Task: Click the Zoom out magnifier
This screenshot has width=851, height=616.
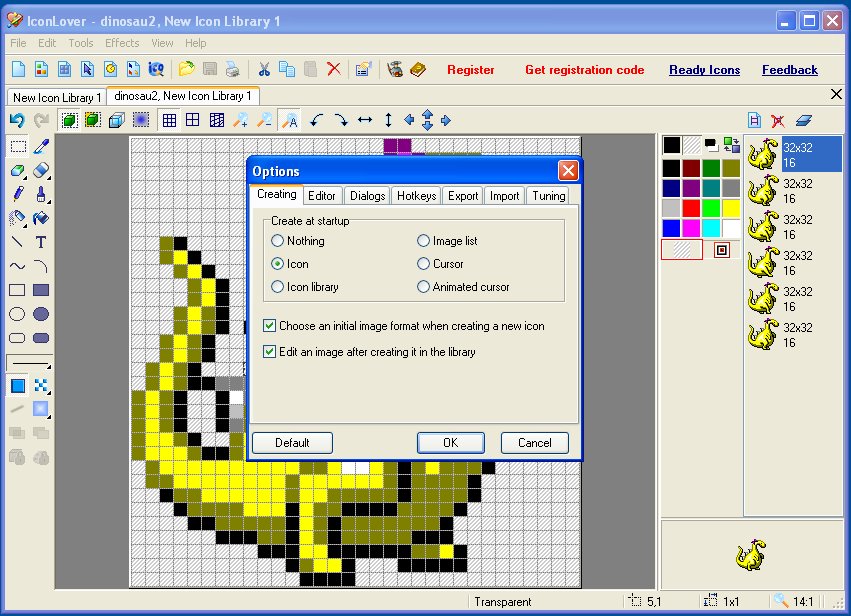Action: point(264,120)
